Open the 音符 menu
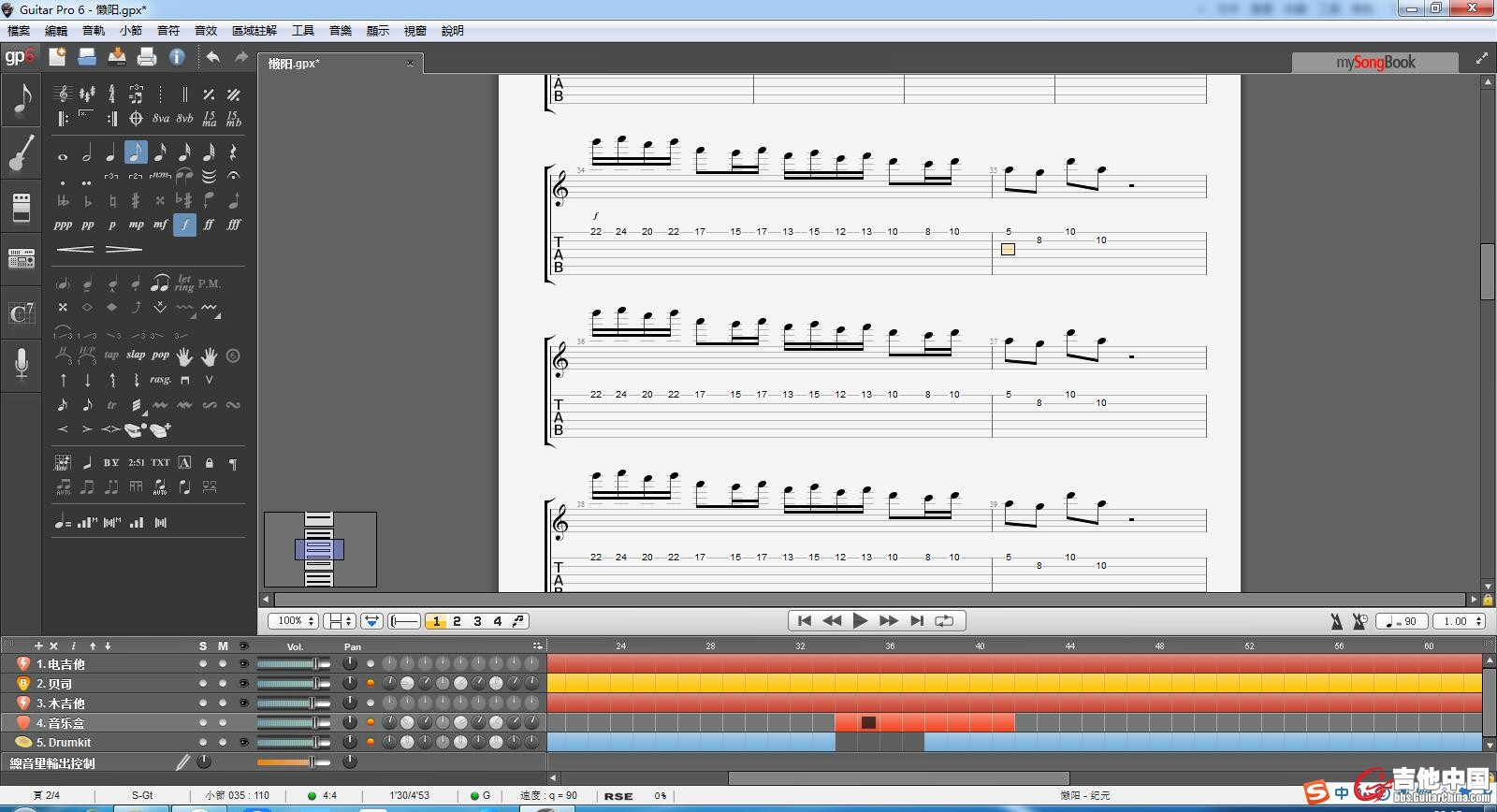The width and height of the screenshot is (1497, 812). coord(168,31)
